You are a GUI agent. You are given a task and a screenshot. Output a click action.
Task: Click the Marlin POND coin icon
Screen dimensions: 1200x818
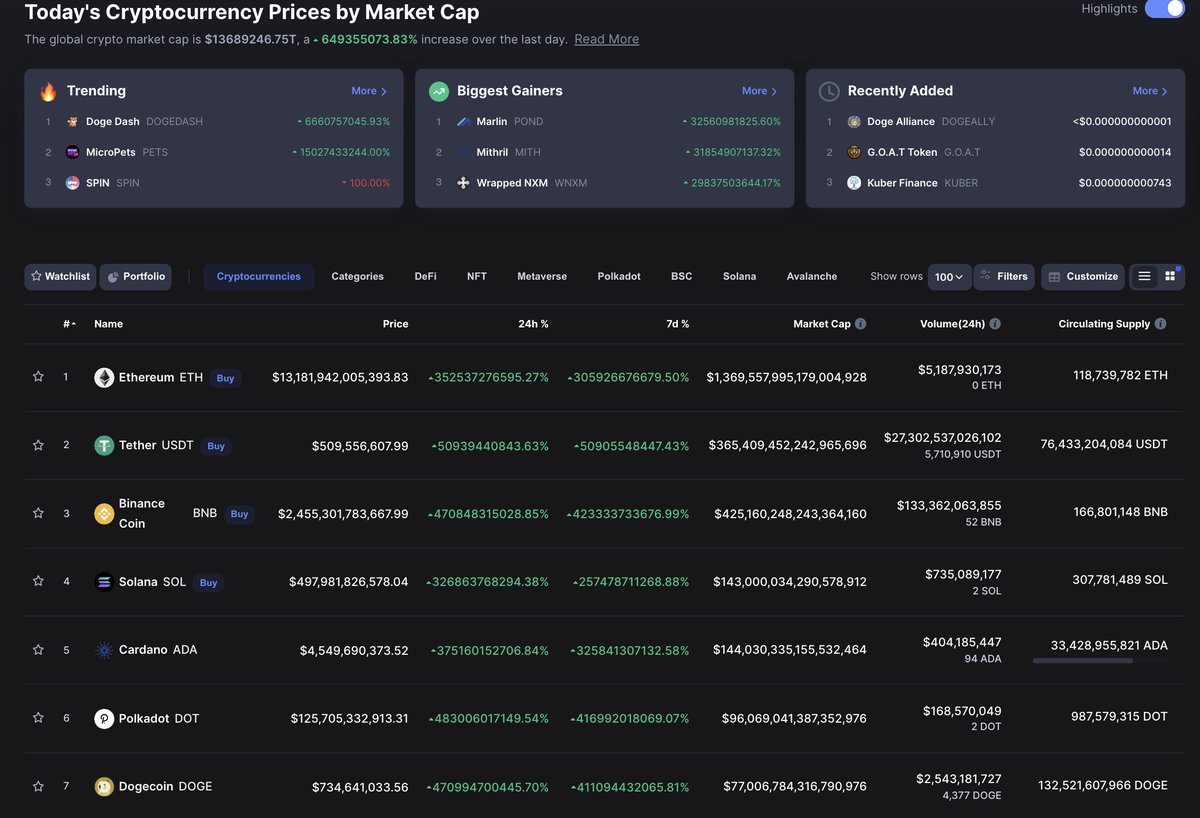click(463, 122)
